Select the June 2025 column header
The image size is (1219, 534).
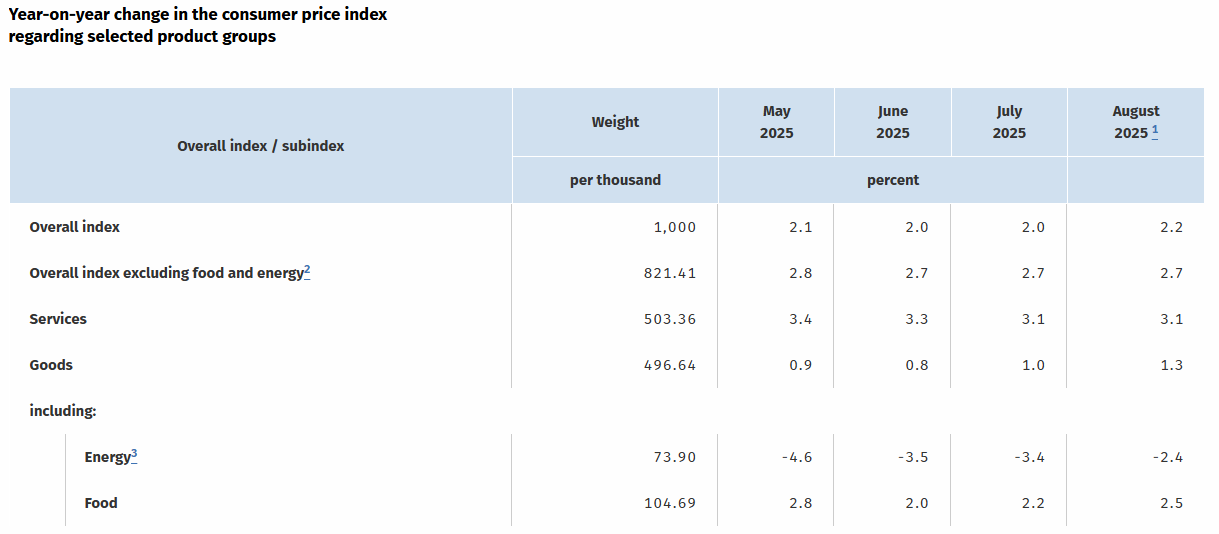click(893, 122)
